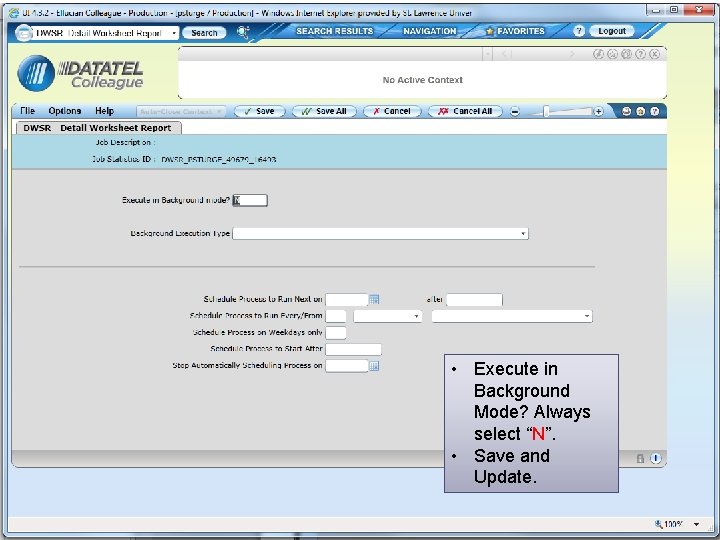
Task: Click the Job Statistics ID value
Action: click(x=219, y=160)
